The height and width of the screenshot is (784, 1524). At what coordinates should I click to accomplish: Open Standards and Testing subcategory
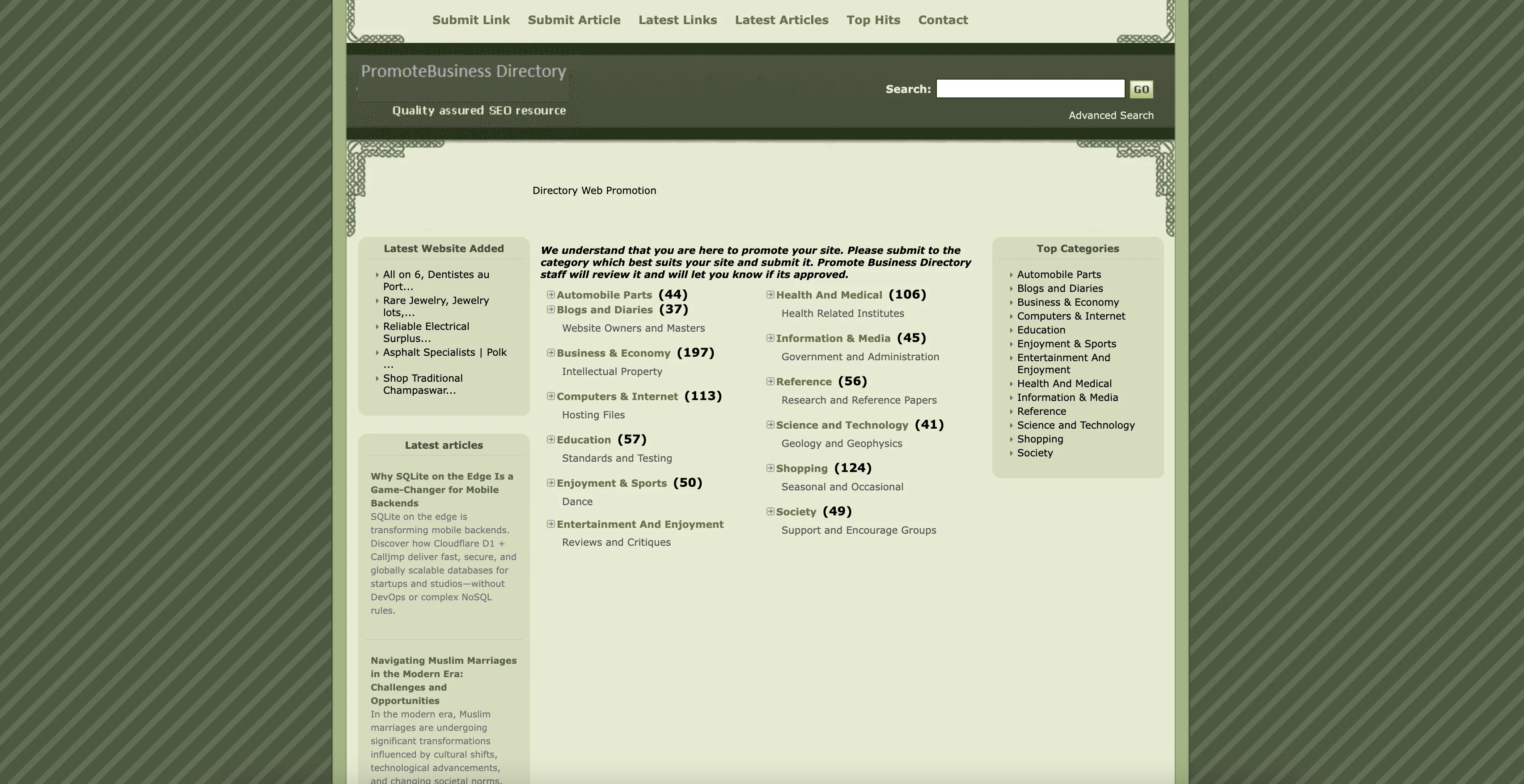coord(617,458)
